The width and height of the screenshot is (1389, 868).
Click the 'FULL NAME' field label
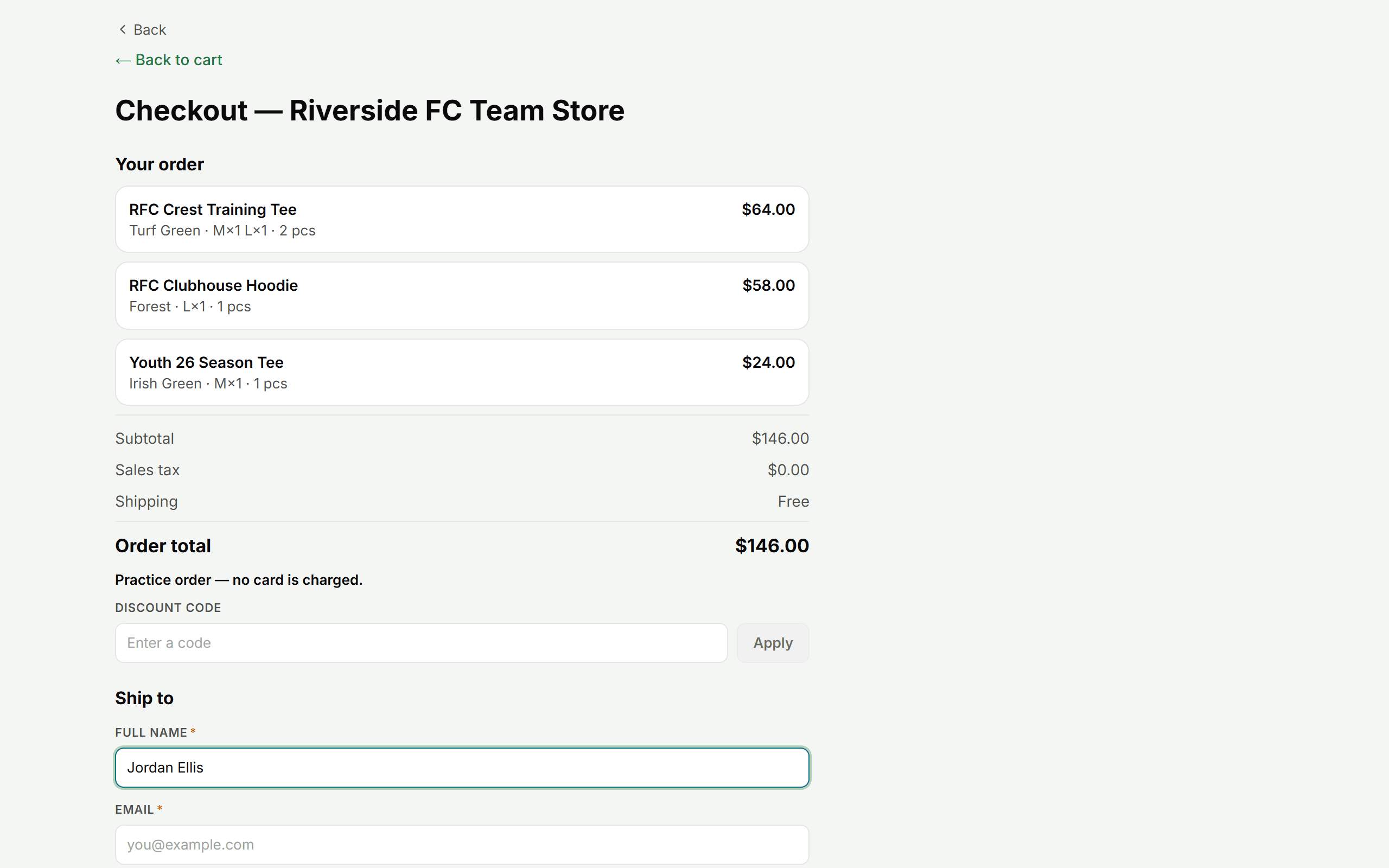[x=151, y=732]
